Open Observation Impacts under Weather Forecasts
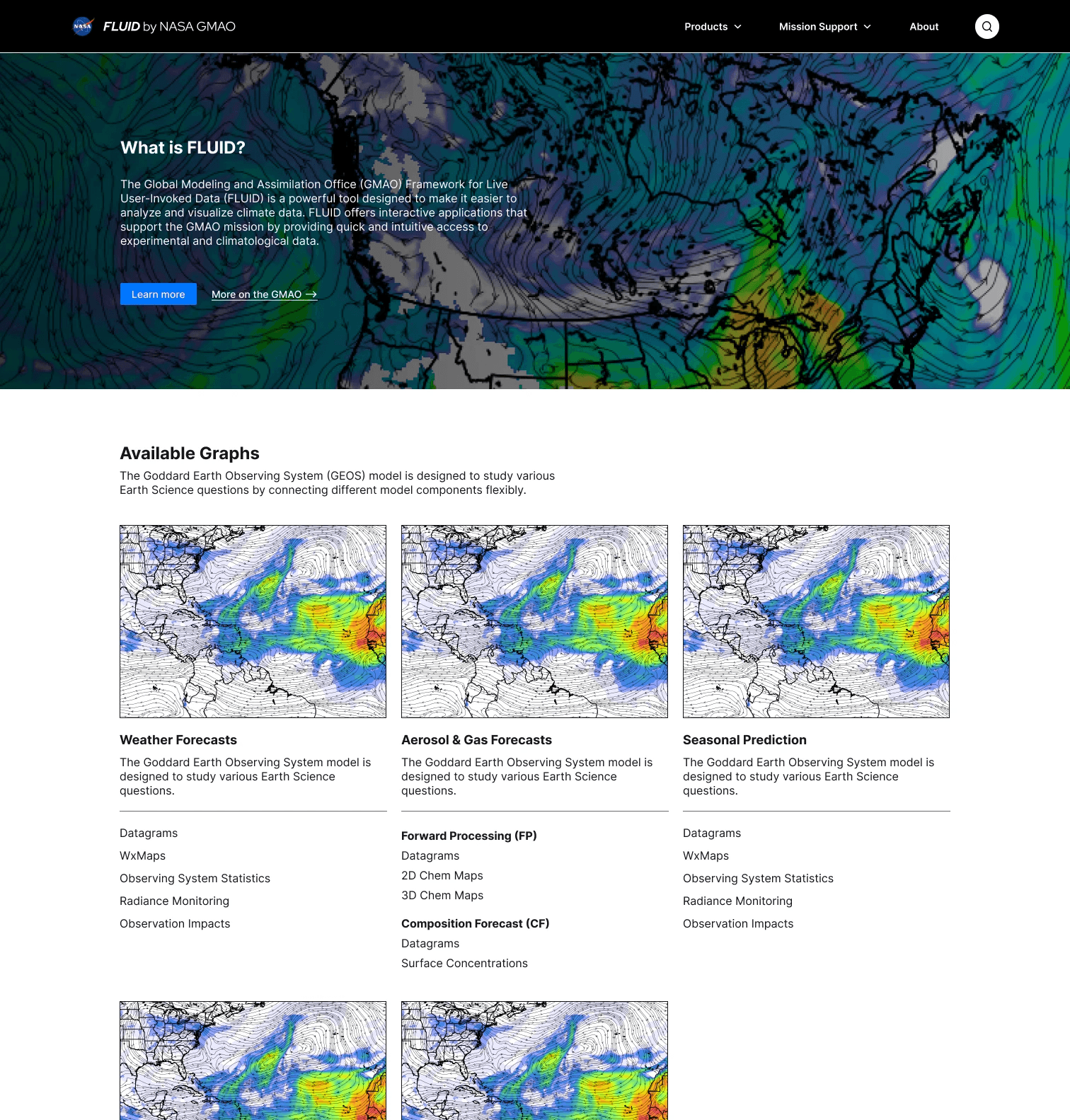Image resolution: width=1070 pixels, height=1120 pixels. point(175,924)
